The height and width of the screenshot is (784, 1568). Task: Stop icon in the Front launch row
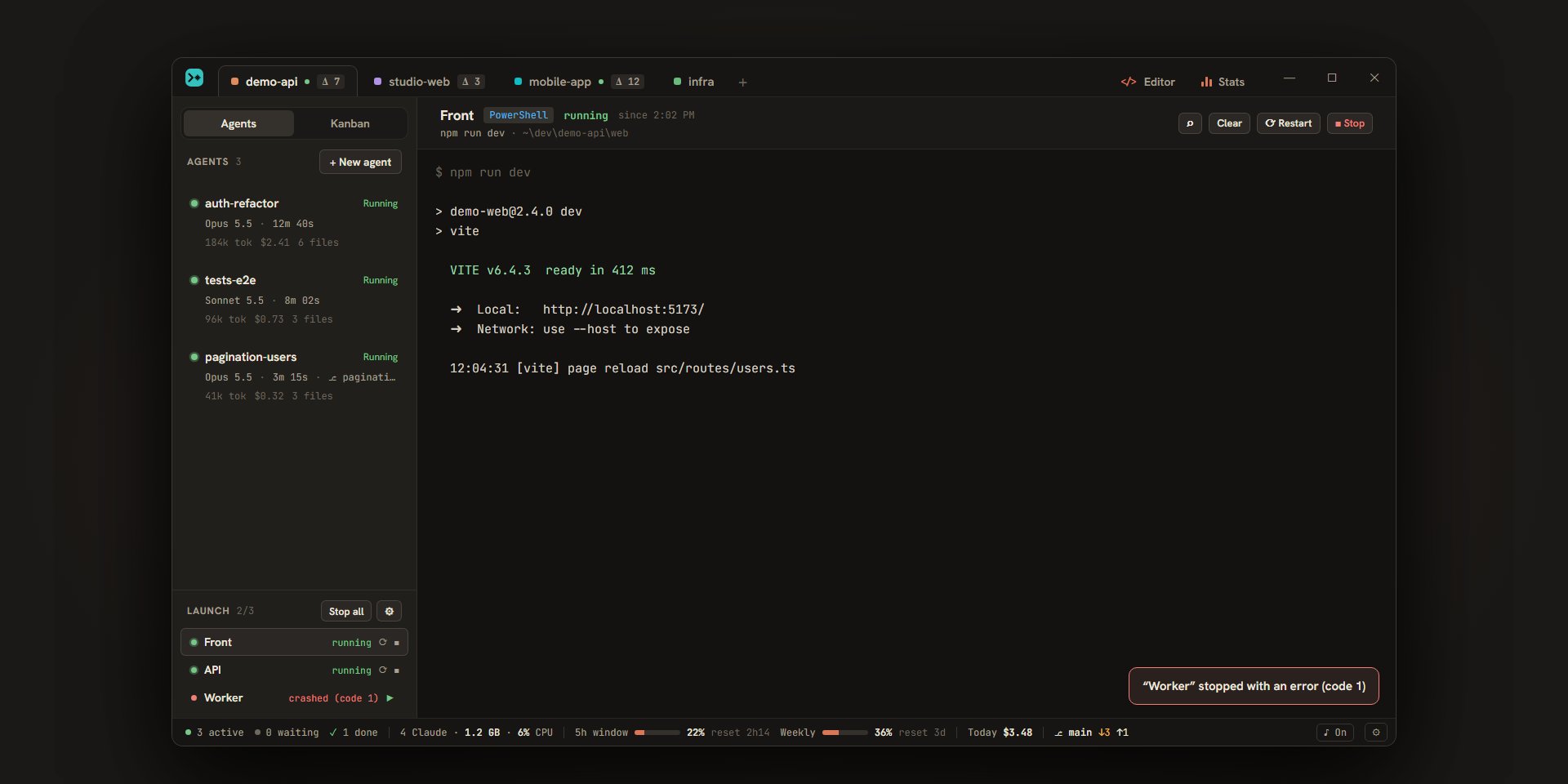(x=397, y=643)
